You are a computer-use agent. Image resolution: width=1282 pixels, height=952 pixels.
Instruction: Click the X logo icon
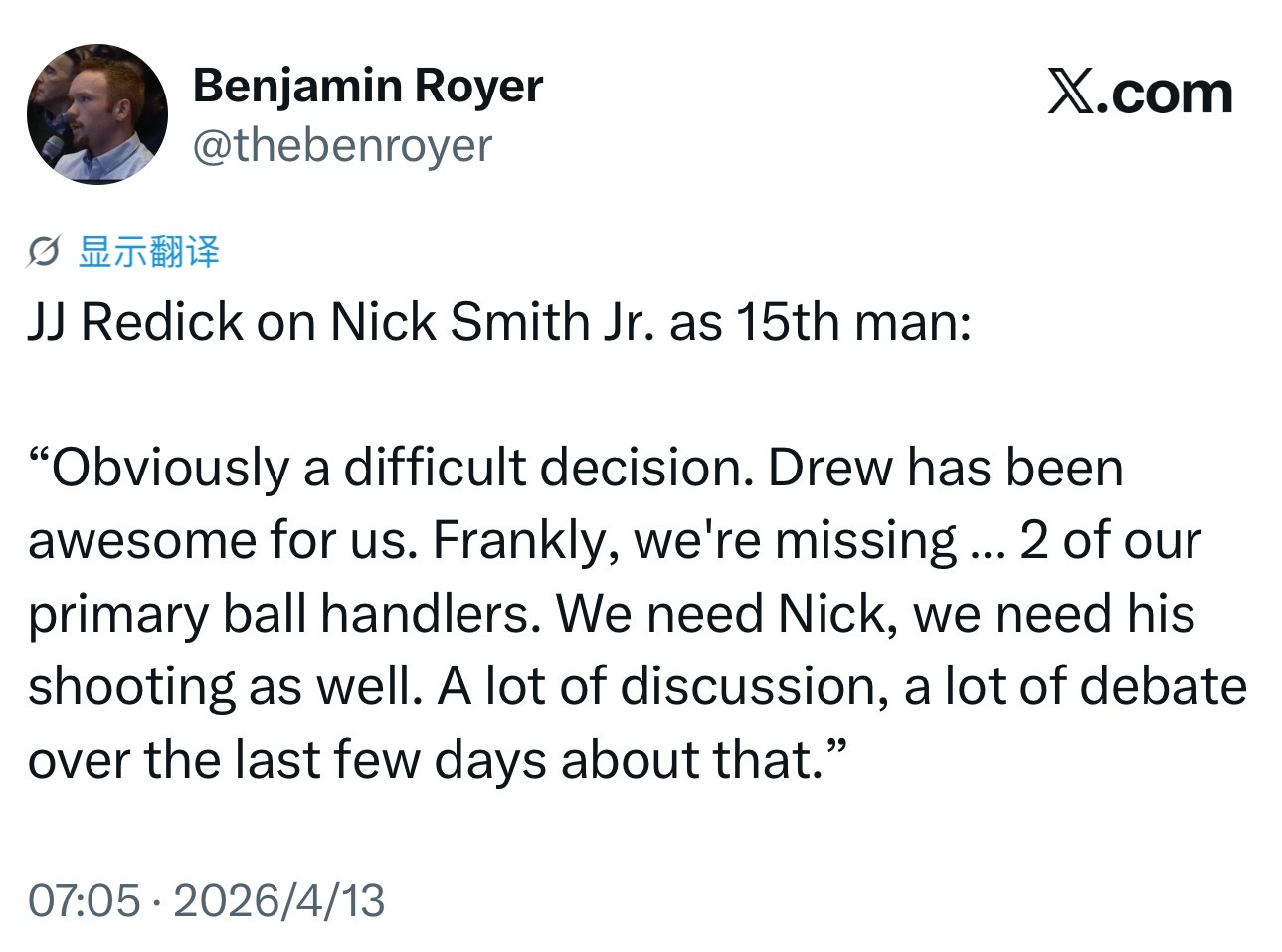click(x=1069, y=94)
